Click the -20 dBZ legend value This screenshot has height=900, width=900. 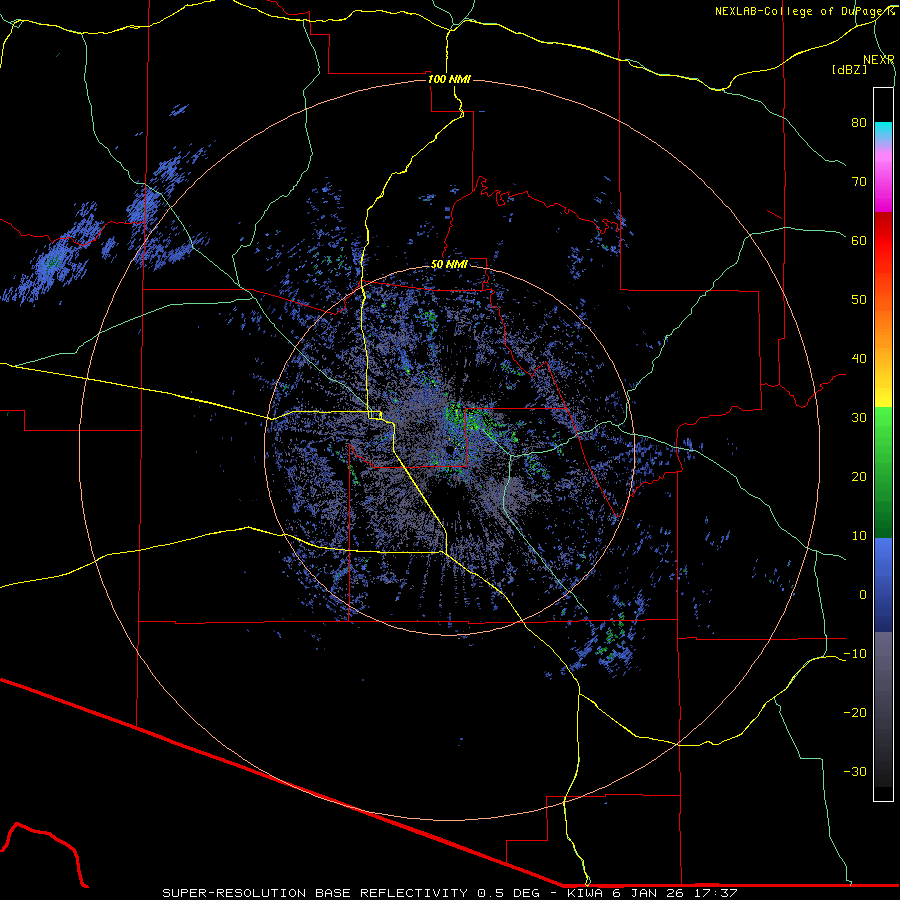(x=855, y=712)
